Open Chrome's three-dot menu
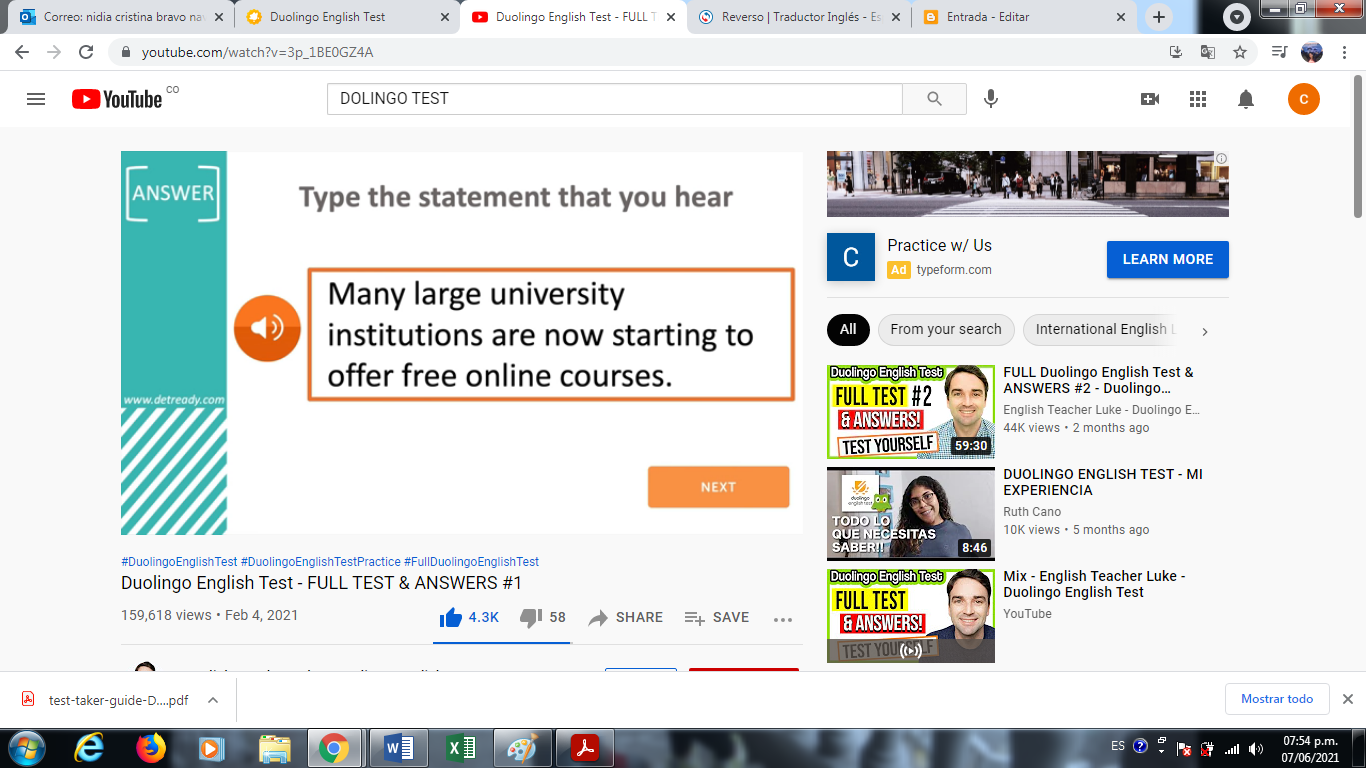 (x=1346, y=52)
